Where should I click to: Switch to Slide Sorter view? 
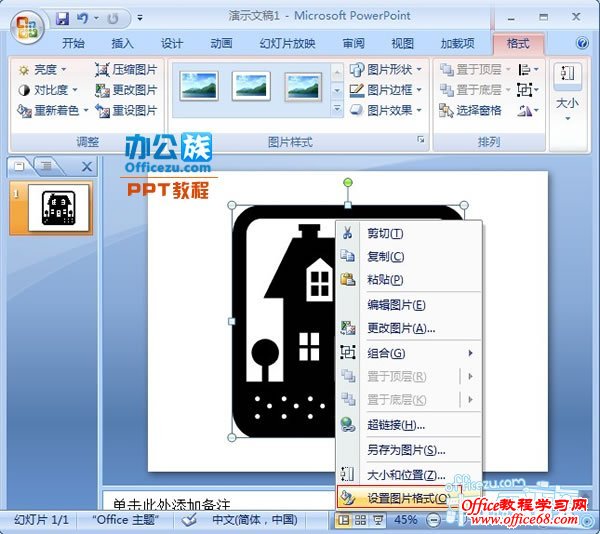click(x=360, y=520)
